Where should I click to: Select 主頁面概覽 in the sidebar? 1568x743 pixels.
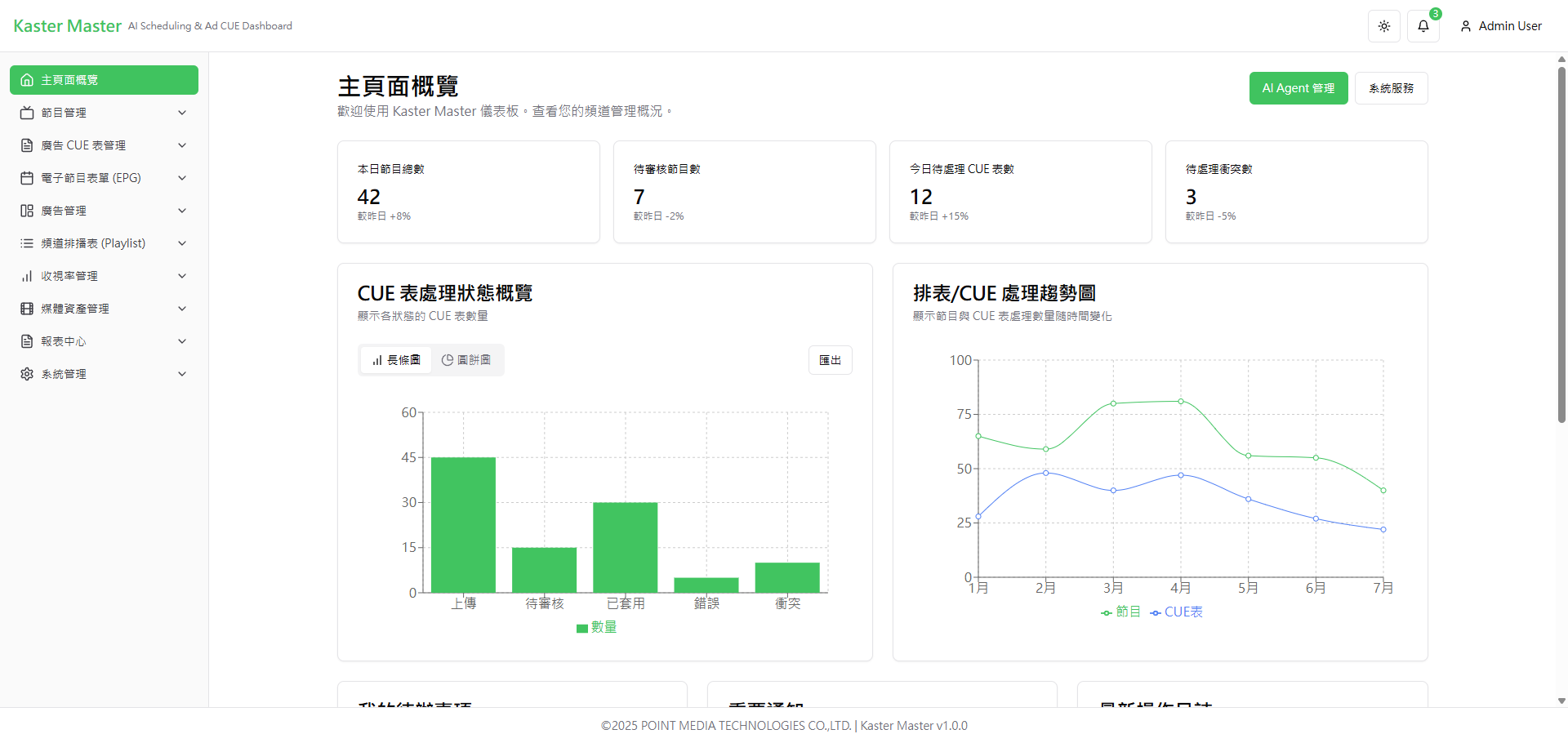(104, 80)
